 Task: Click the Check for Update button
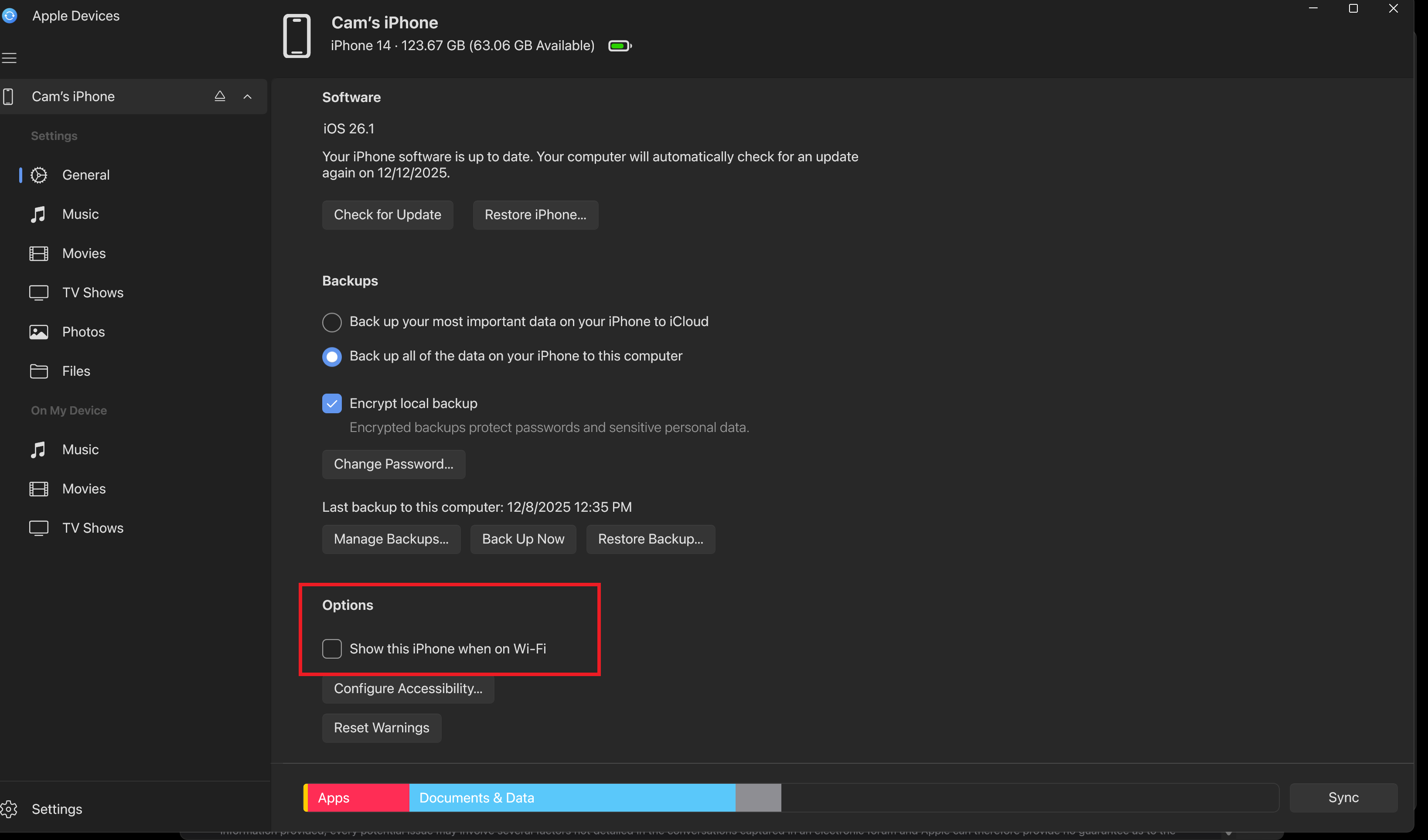pyautogui.click(x=388, y=214)
